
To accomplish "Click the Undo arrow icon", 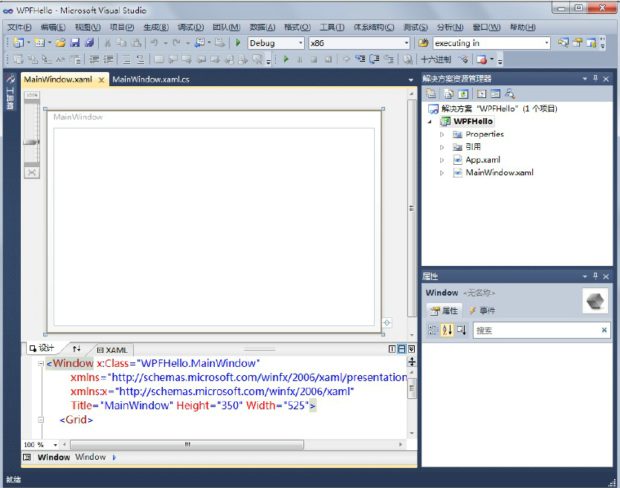I will pyautogui.click(x=154, y=43).
